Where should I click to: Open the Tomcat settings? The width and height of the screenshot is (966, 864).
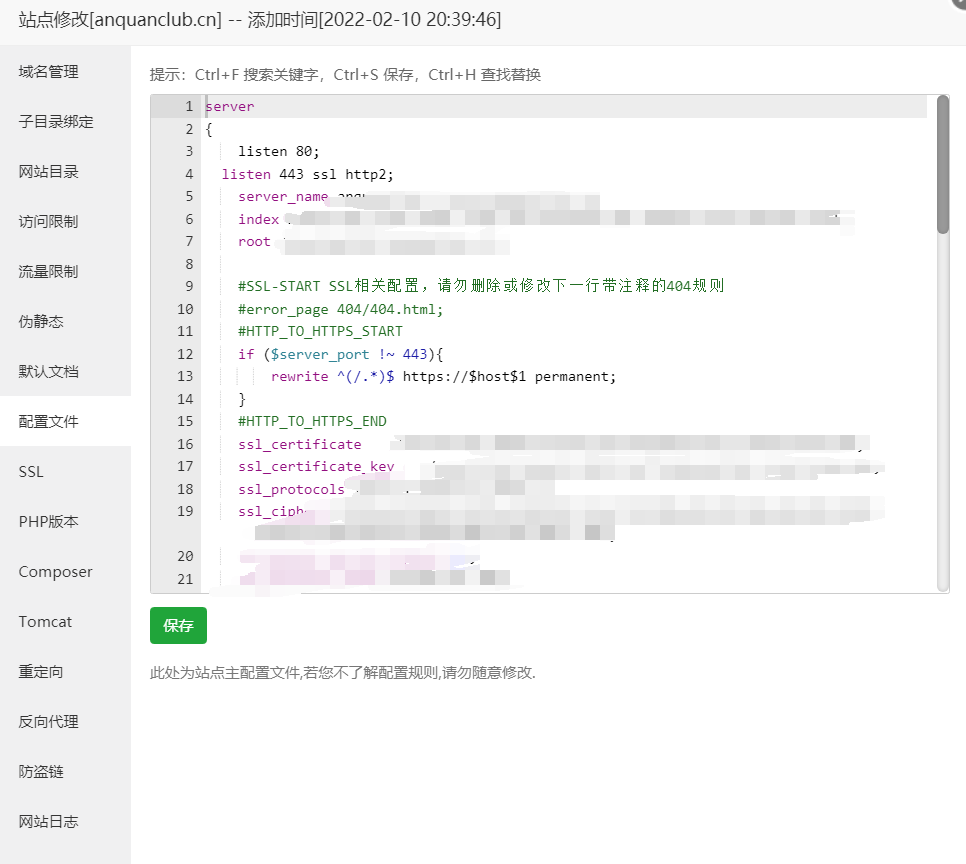click(x=45, y=621)
